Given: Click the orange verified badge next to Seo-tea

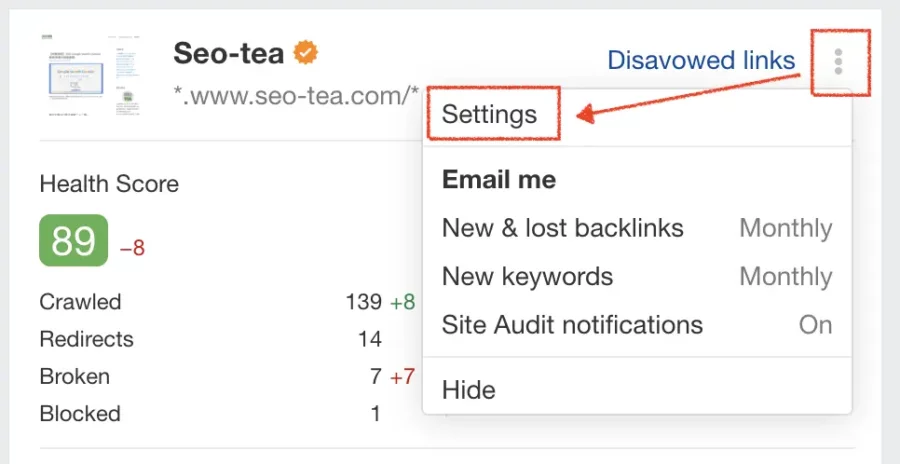Looking at the screenshot, I should (x=306, y=53).
